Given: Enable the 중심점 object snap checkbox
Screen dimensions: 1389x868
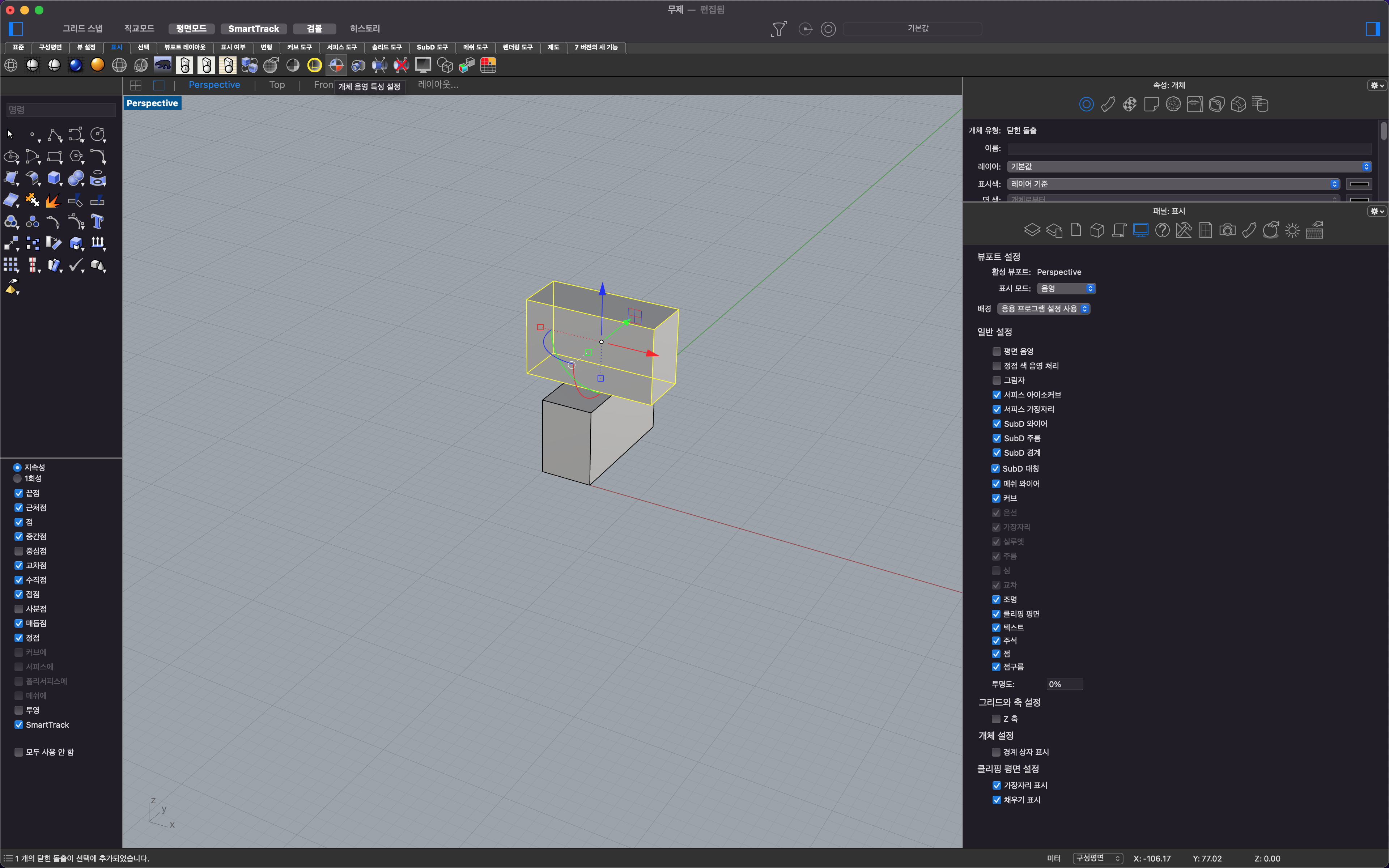Looking at the screenshot, I should pyautogui.click(x=19, y=550).
